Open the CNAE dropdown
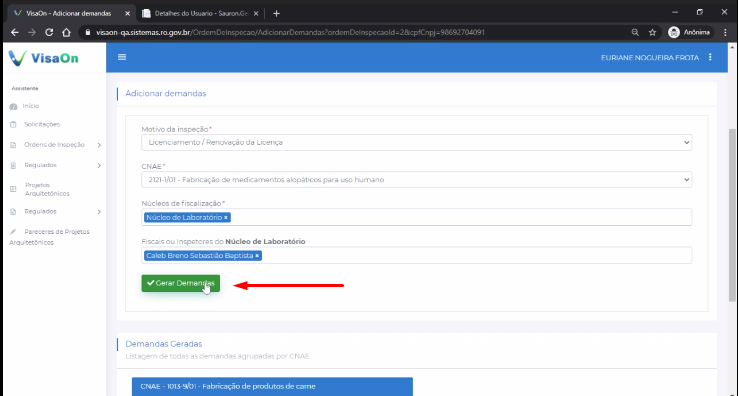Image resolution: width=738 pixels, height=396 pixels. point(417,179)
